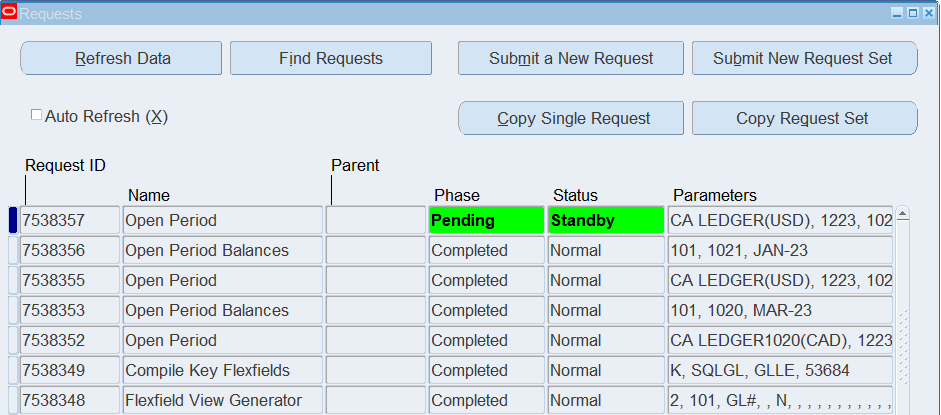The height and width of the screenshot is (415, 941).
Task: Click Request ID field 7538353
Action: click(x=70, y=310)
